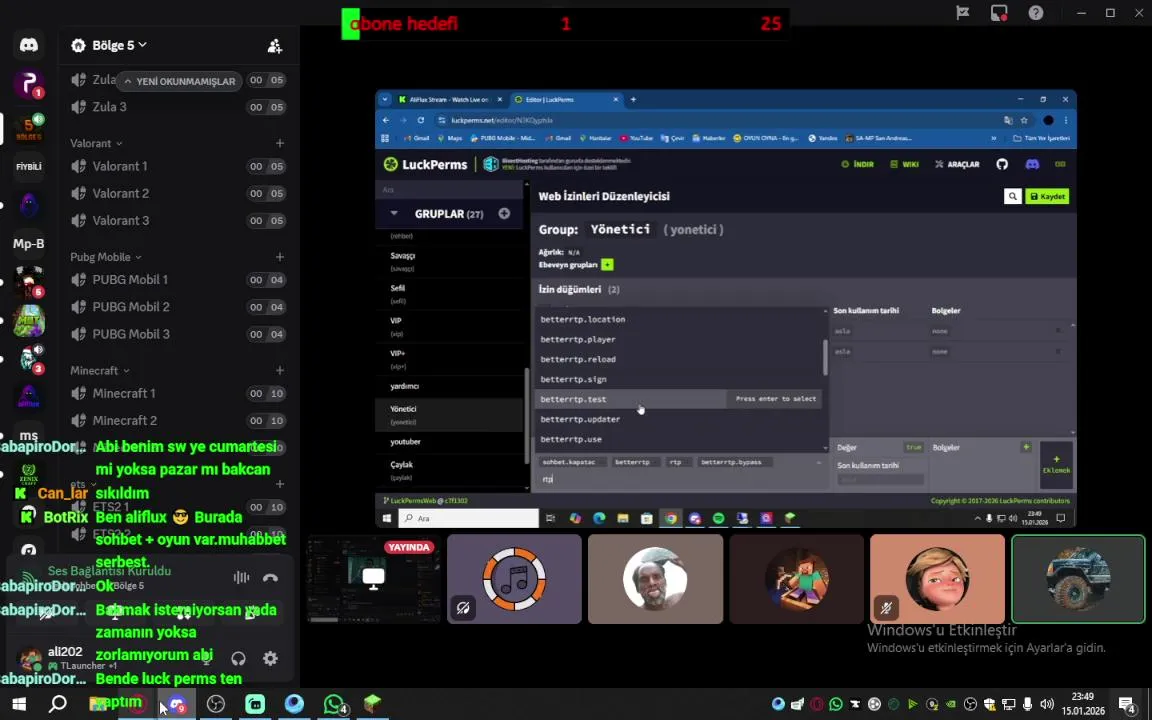
Task: Select the jeep avatar participant tile
Action: tap(1078, 579)
